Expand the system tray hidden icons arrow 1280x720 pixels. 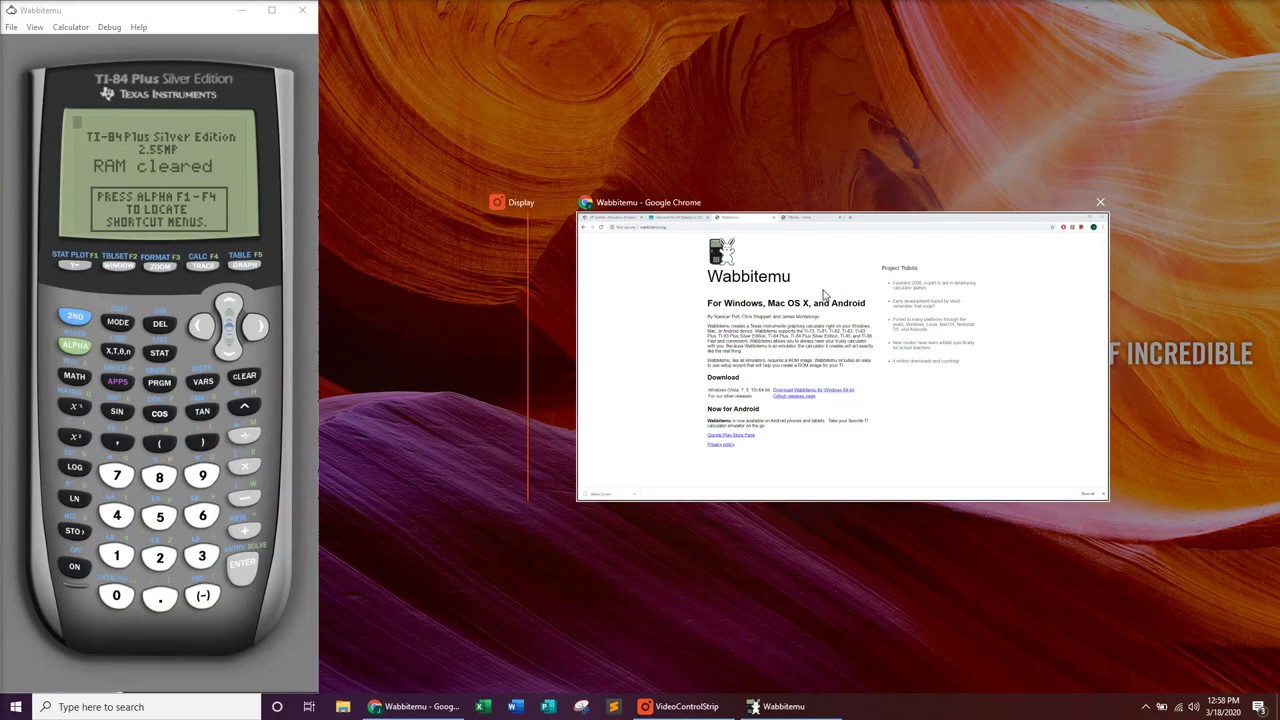coord(1146,707)
